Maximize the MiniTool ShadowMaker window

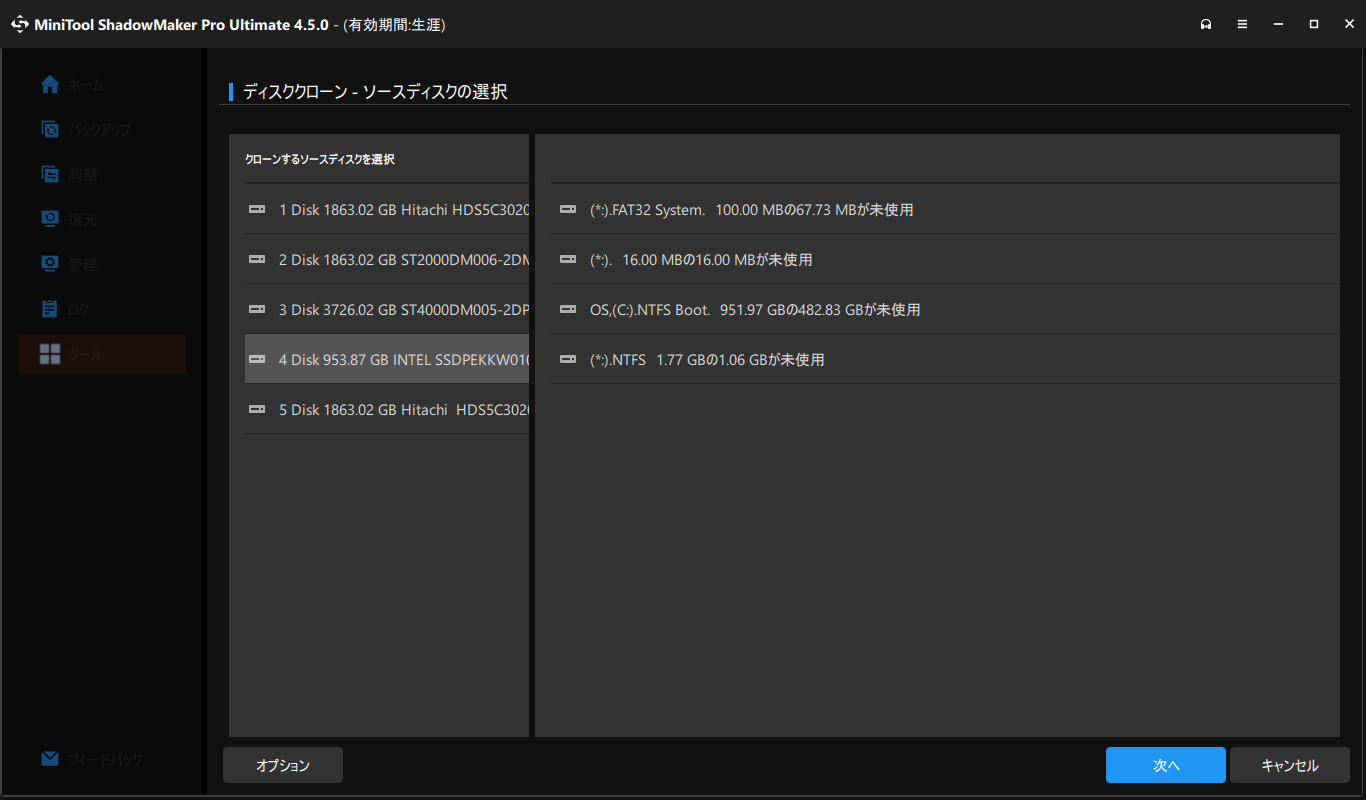[1314, 24]
